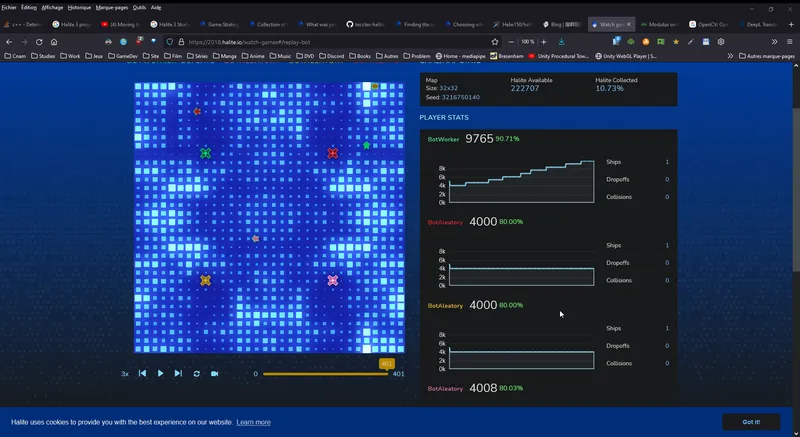Go back with browser back arrow

click(9, 42)
